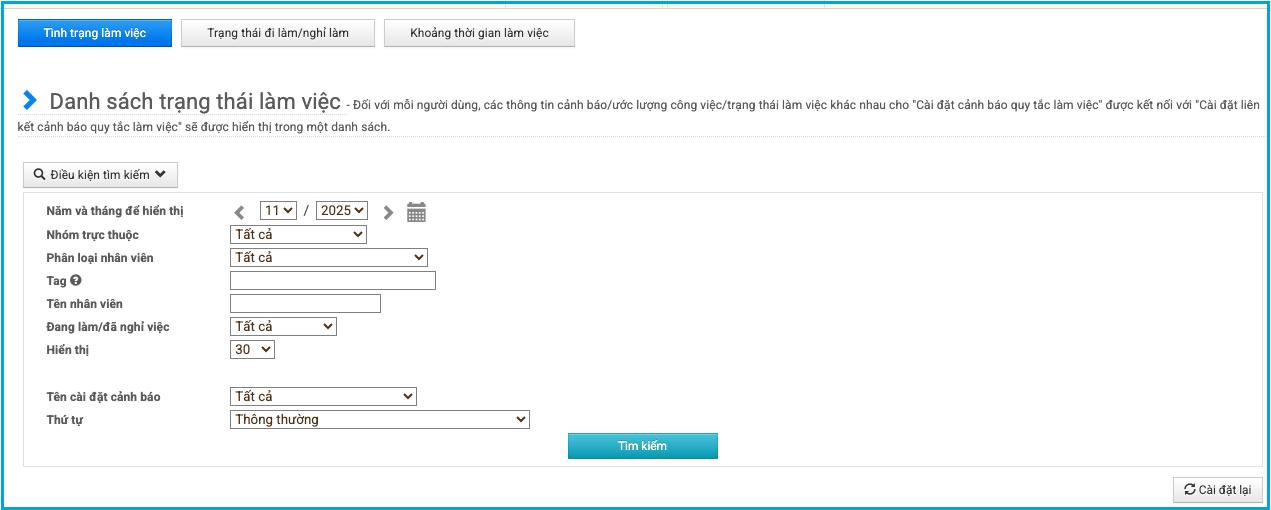This screenshot has width=1271, height=510.
Task: Open the year dropdown showing 2025
Action: pyautogui.click(x=342, y=211)
